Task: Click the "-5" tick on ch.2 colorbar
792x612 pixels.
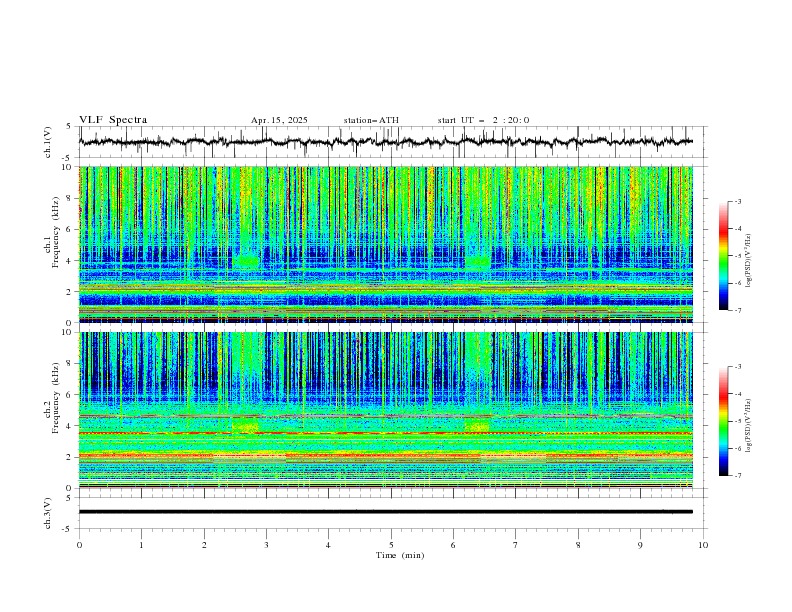Action: pos(738,421)
